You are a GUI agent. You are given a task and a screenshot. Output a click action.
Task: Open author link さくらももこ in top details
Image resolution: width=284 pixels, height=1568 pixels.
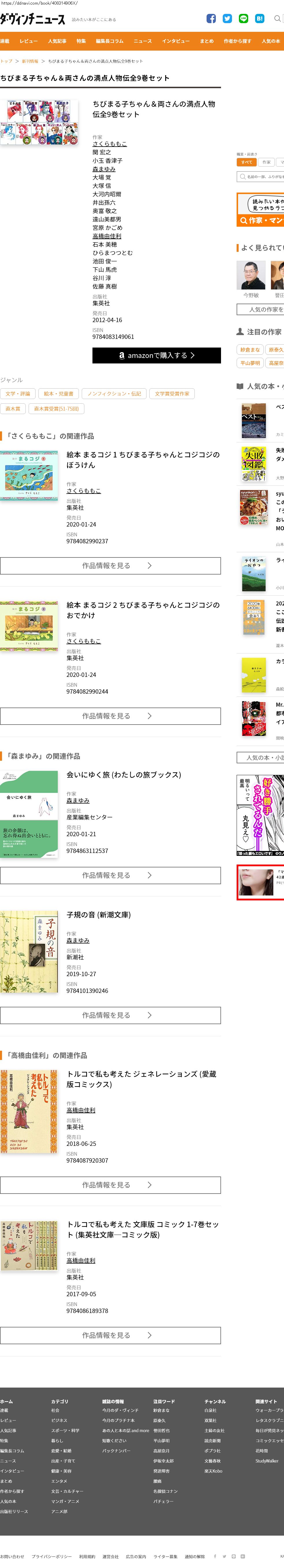pos(109,144)
